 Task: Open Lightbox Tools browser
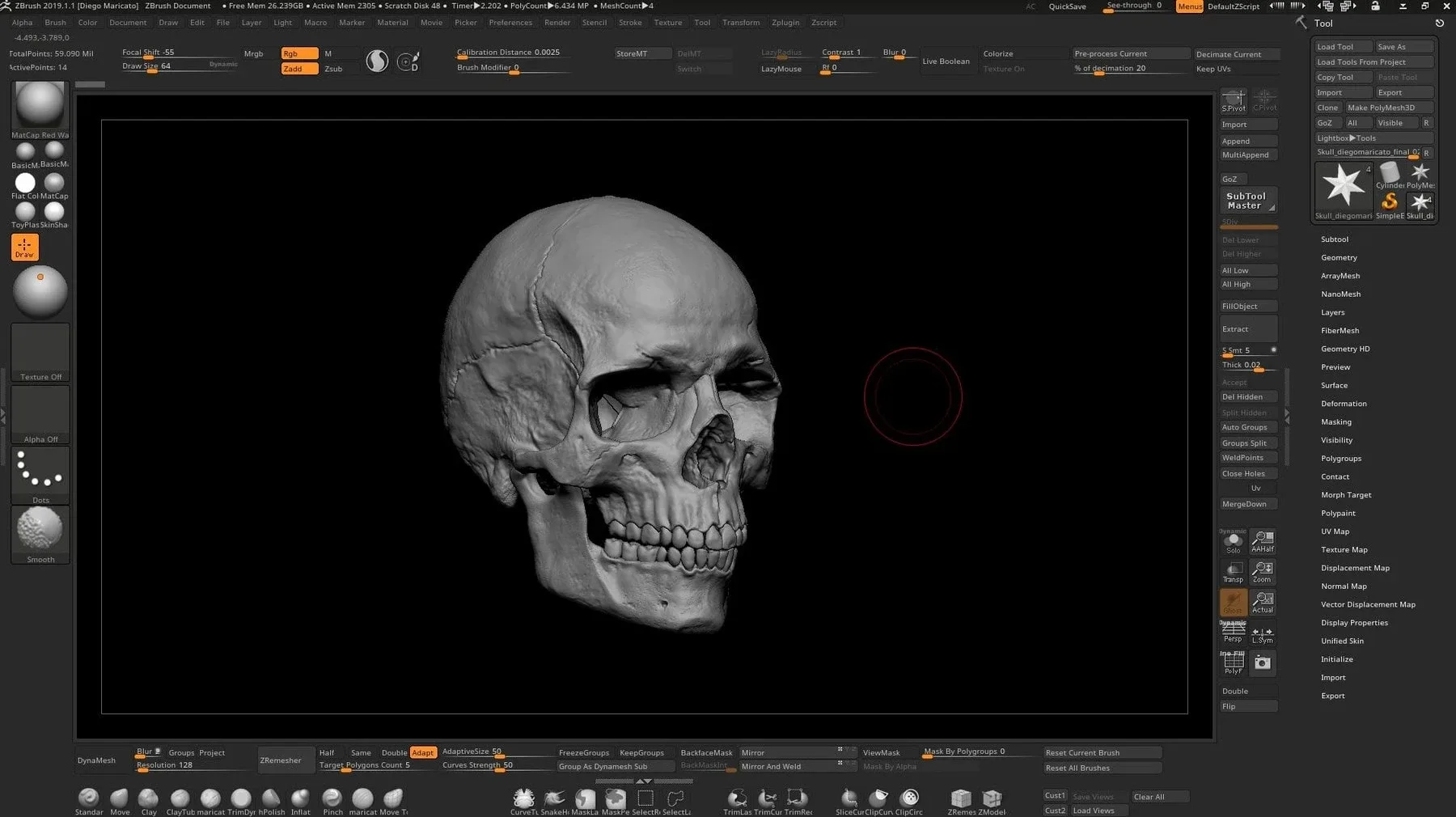click(1373, 138)
